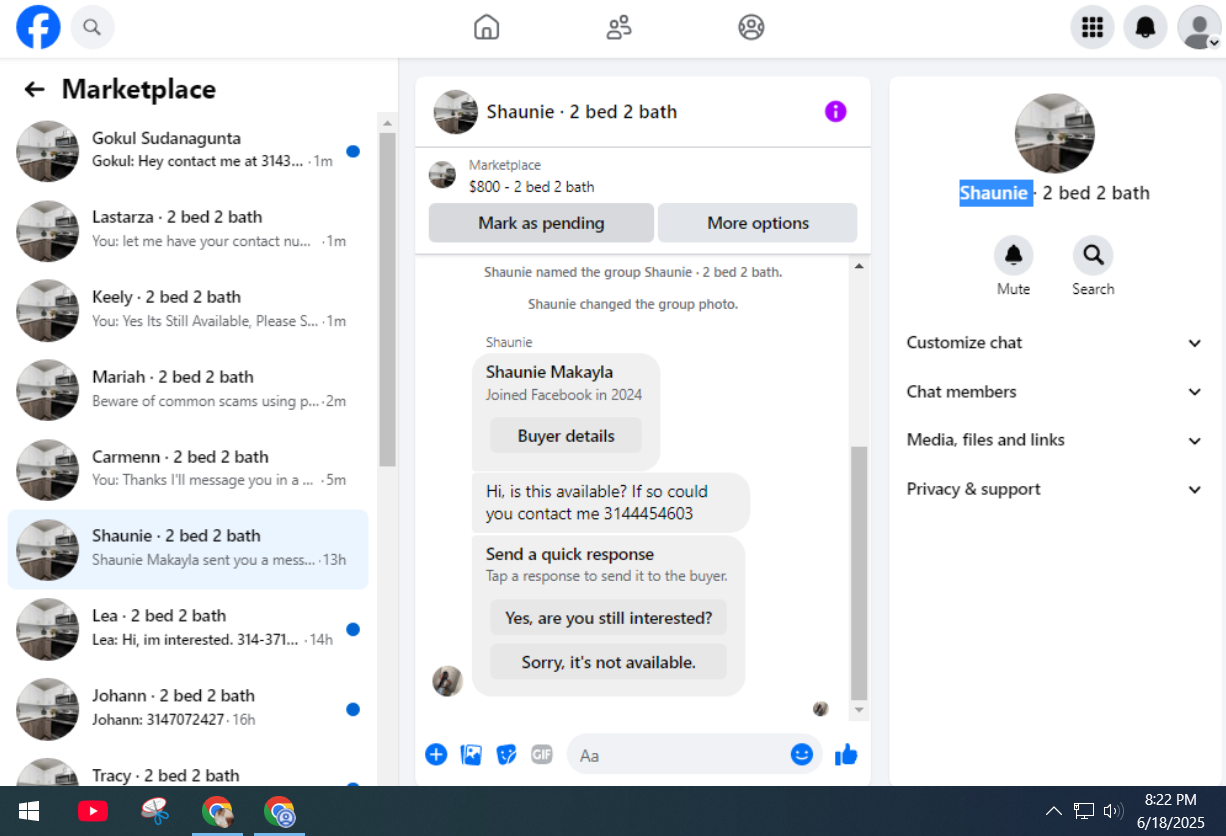
Task: Choose a sticker icon in composer
Action: click(x=506, y=754)
